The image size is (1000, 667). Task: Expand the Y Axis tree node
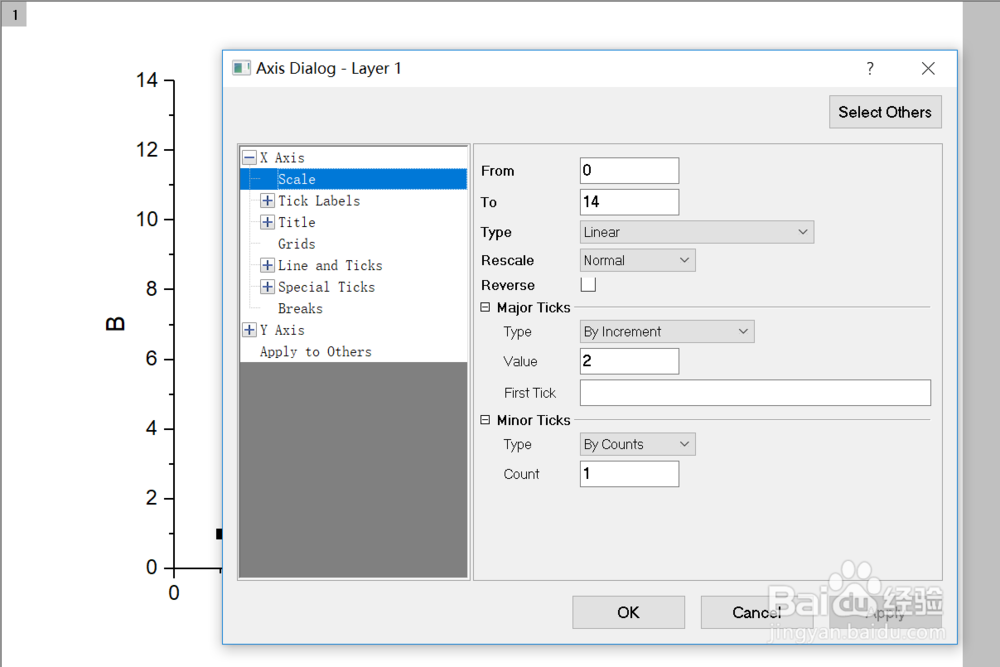249,330
